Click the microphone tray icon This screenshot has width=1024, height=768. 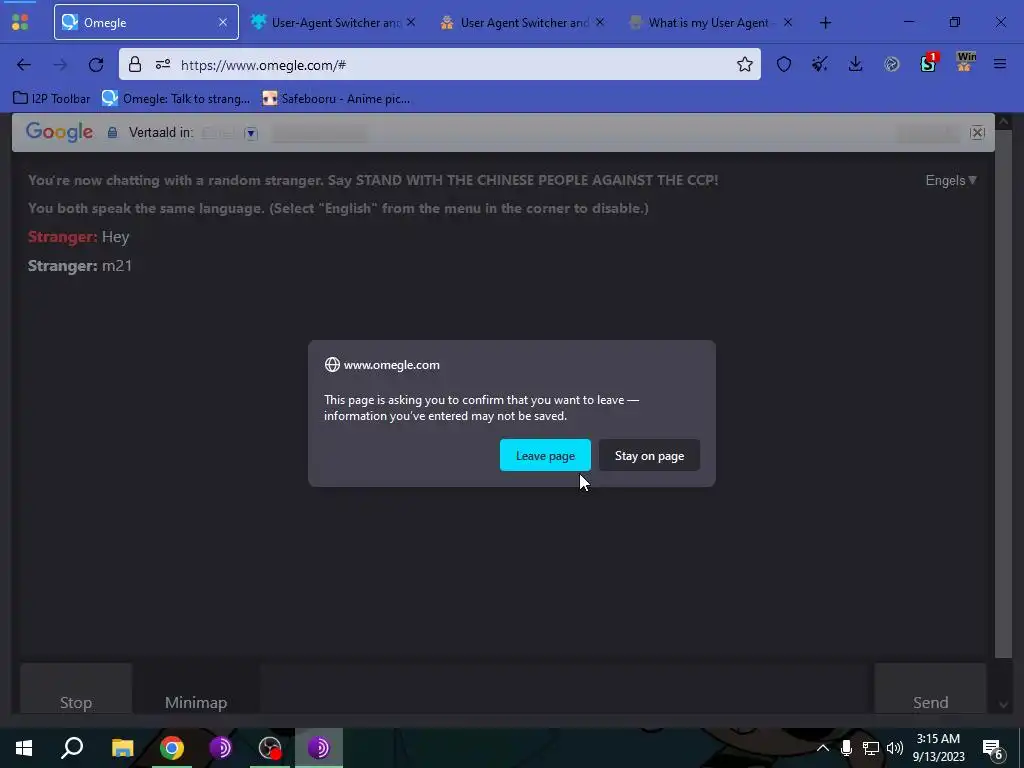(846, 748)
